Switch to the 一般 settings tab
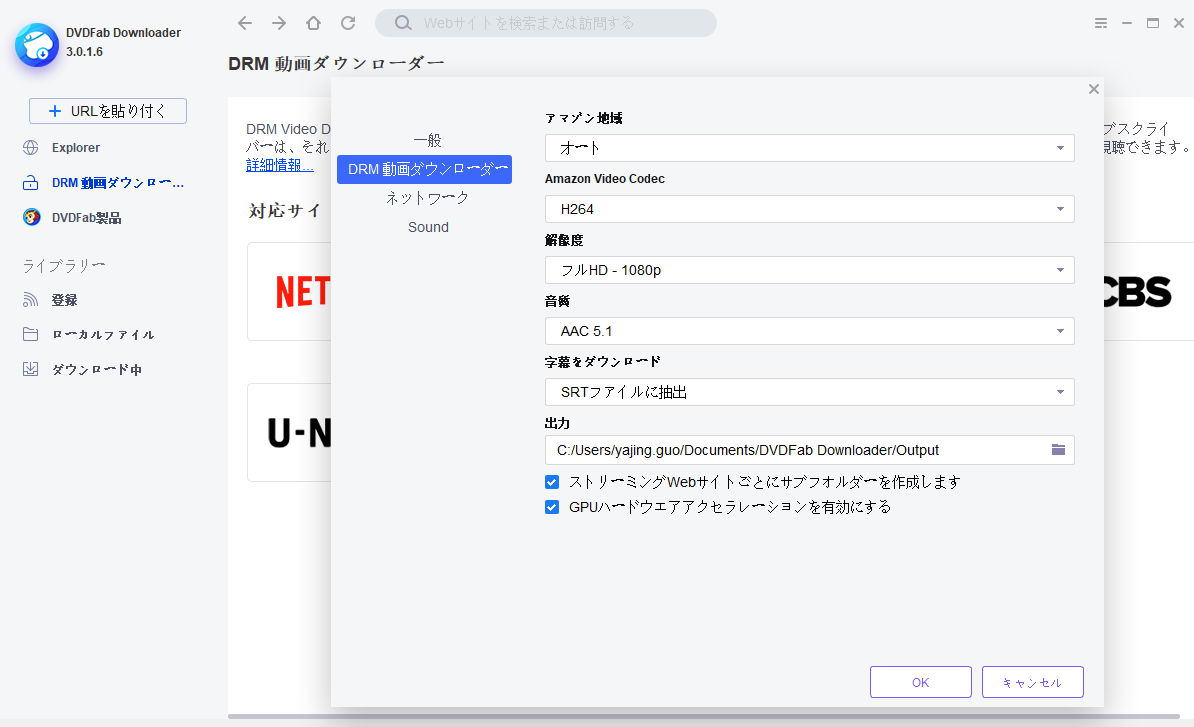 point(427,140)
